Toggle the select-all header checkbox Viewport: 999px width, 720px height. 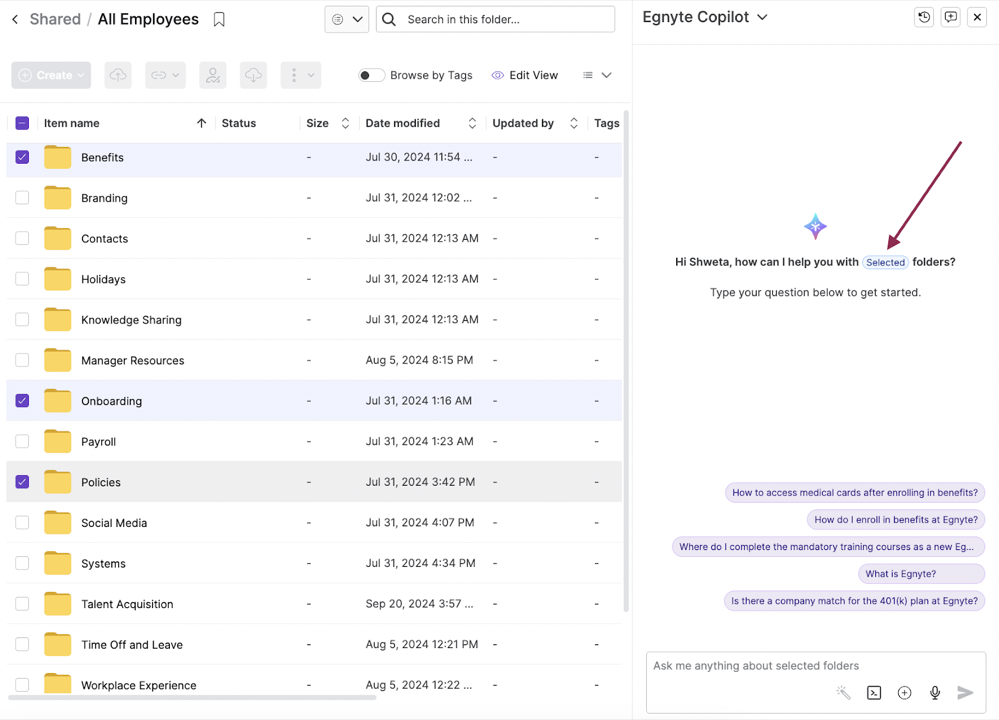22,123
